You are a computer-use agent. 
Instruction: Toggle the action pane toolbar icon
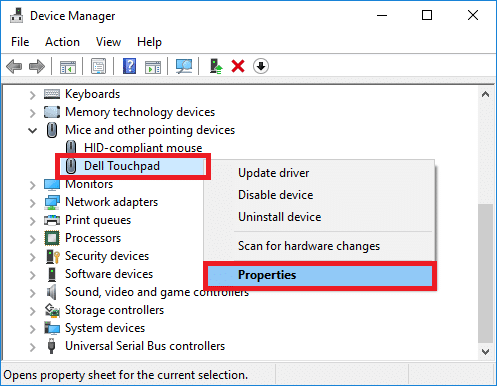(x=153, y=66)
